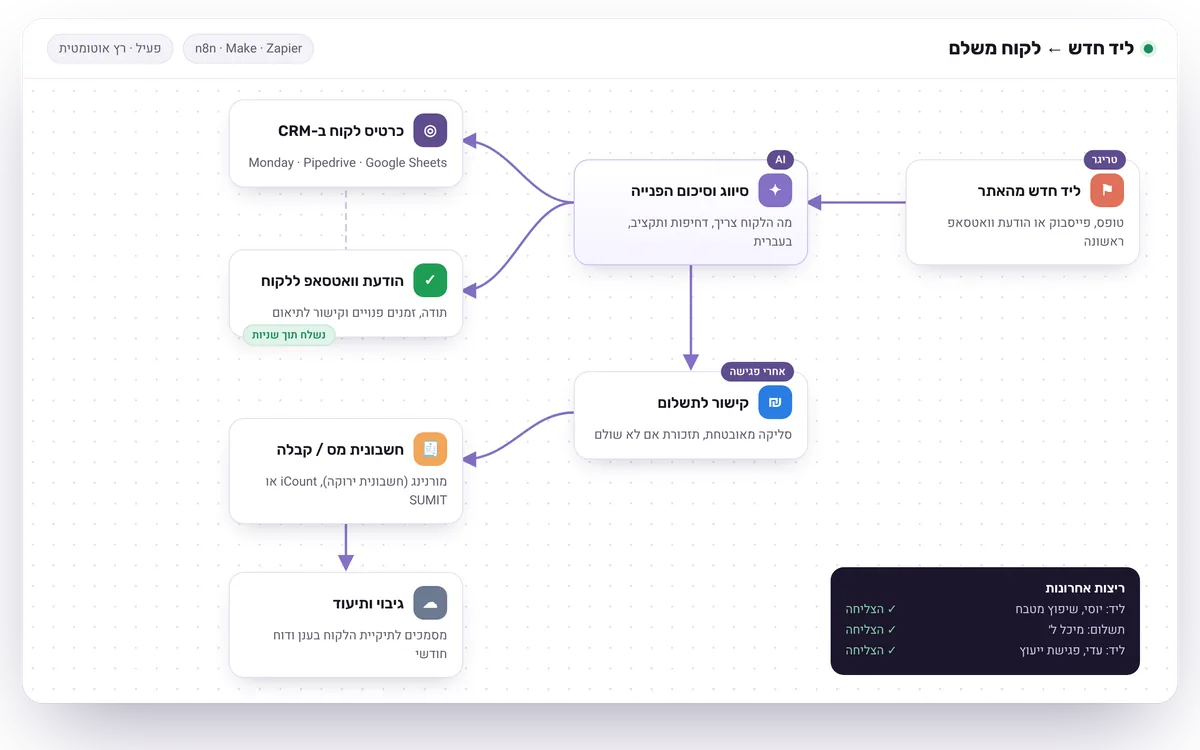Select the 'ליד חדש מהאתר' node title

pos(1029,190)
